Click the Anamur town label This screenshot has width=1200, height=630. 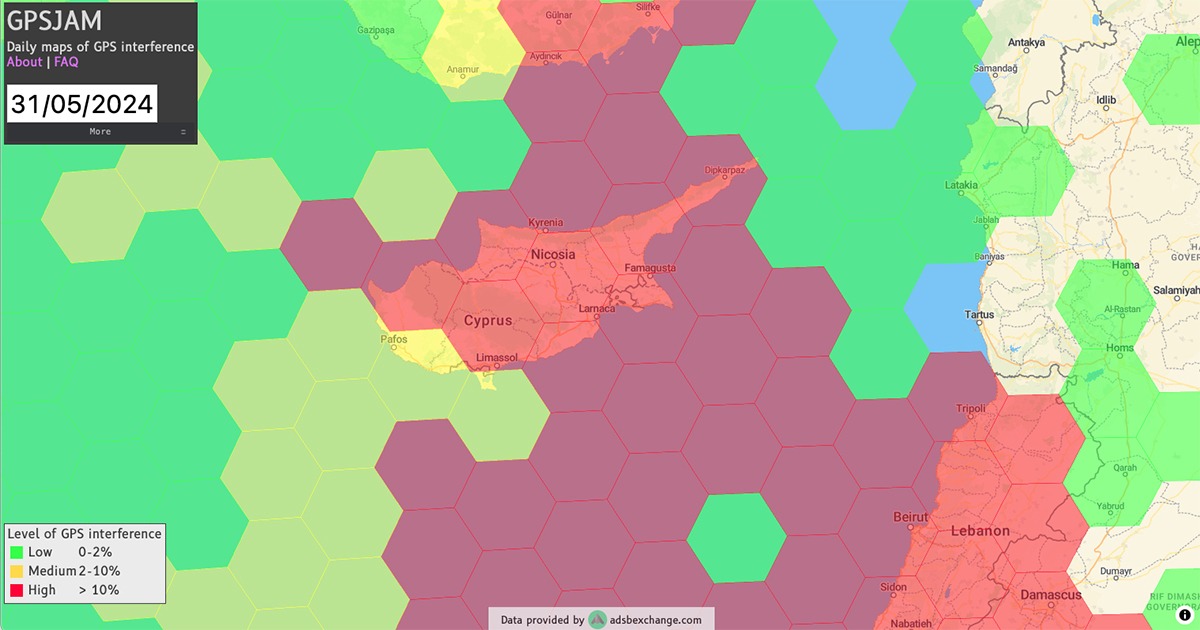pos(463,70)
